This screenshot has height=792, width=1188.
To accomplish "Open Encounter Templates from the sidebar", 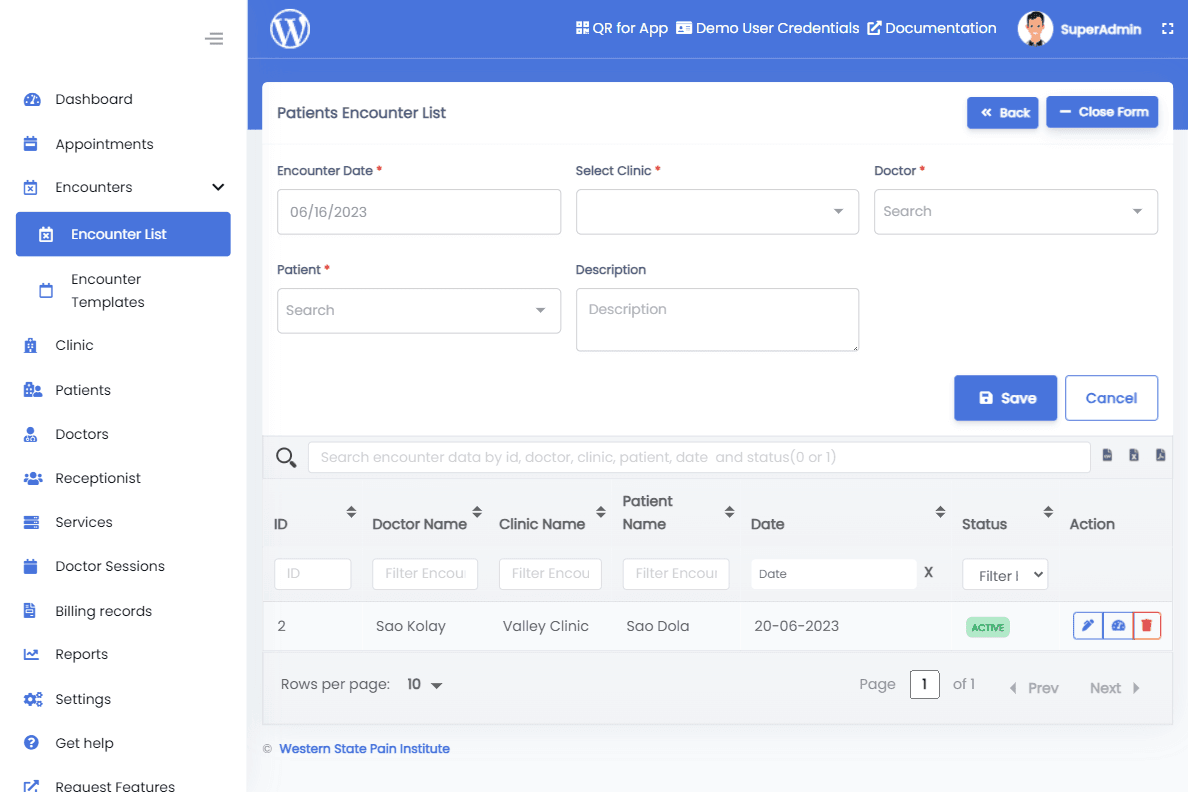I will pyautogui.click(x=107, y=290).
